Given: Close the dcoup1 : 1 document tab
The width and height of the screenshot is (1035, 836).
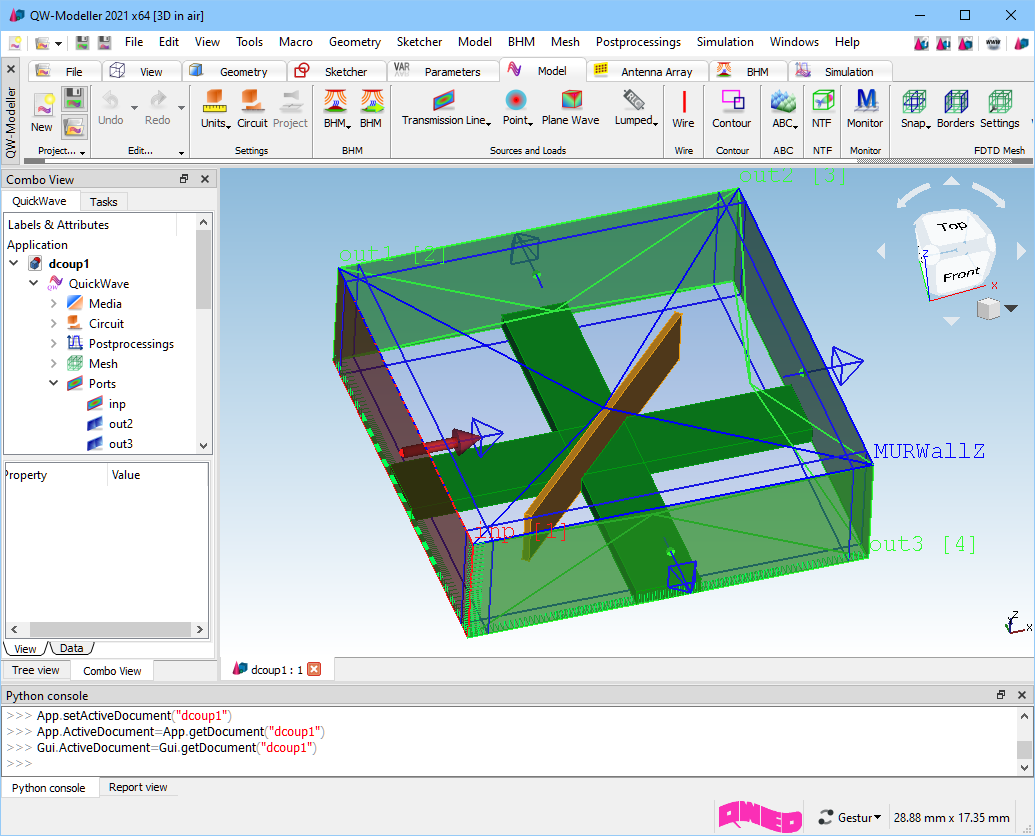Looking at the screenshot, I should [x=314, y=670].
